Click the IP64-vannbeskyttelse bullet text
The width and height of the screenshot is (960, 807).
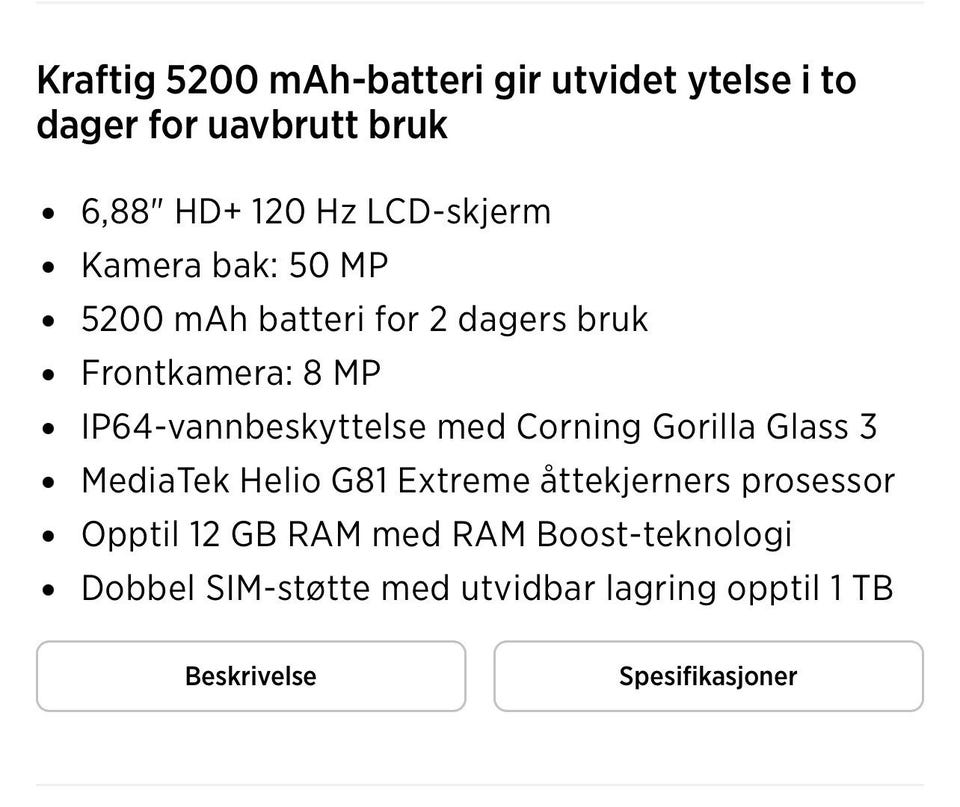pos(480,425)
